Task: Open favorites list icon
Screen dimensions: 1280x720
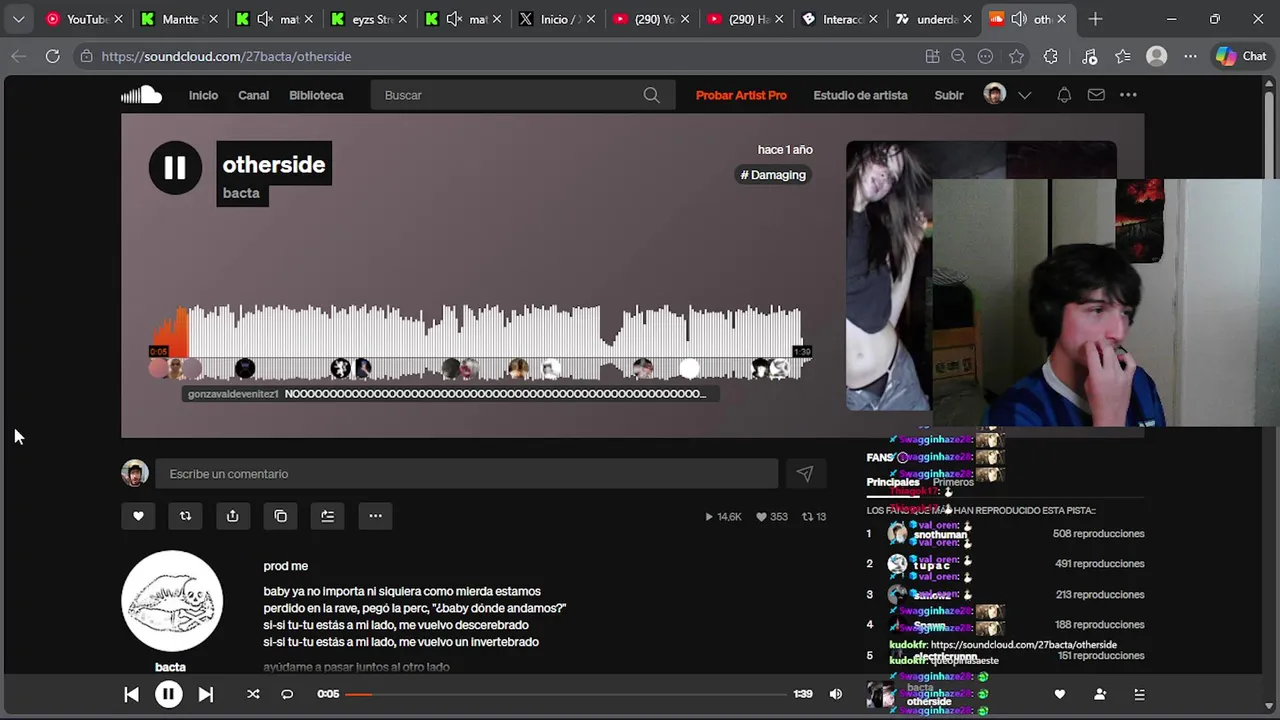Action: click(x=1122, y=57)
